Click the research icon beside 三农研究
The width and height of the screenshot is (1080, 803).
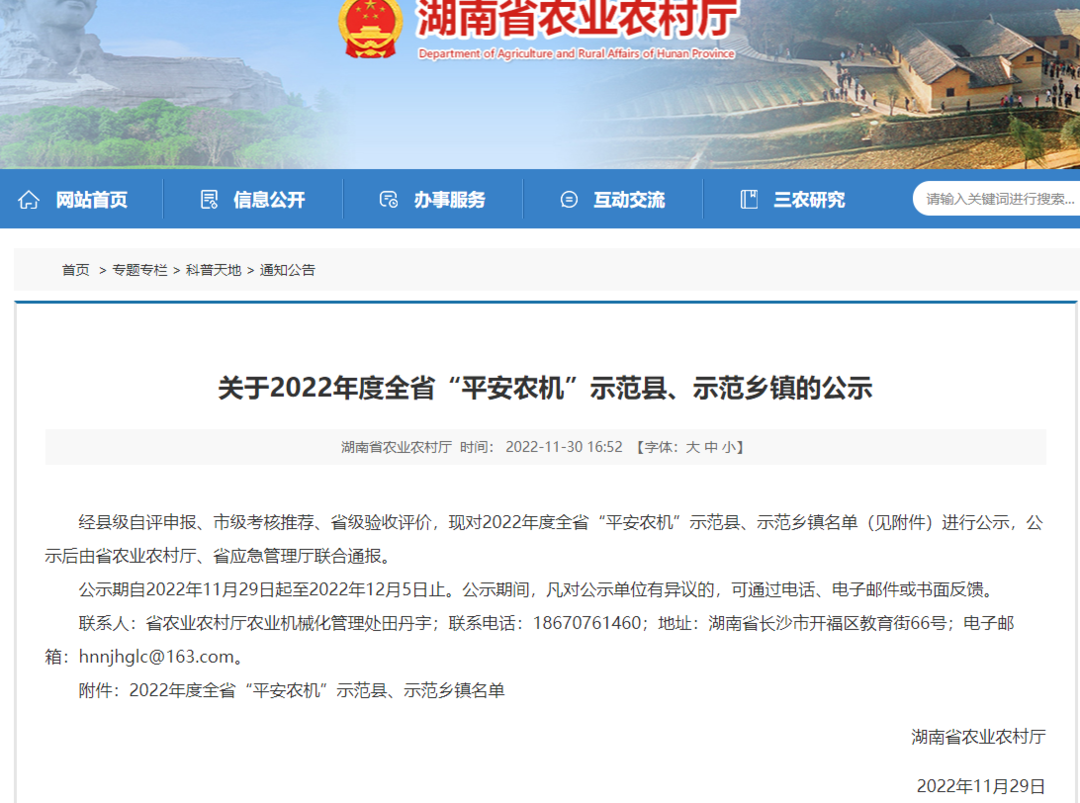(x=747, y=199)
